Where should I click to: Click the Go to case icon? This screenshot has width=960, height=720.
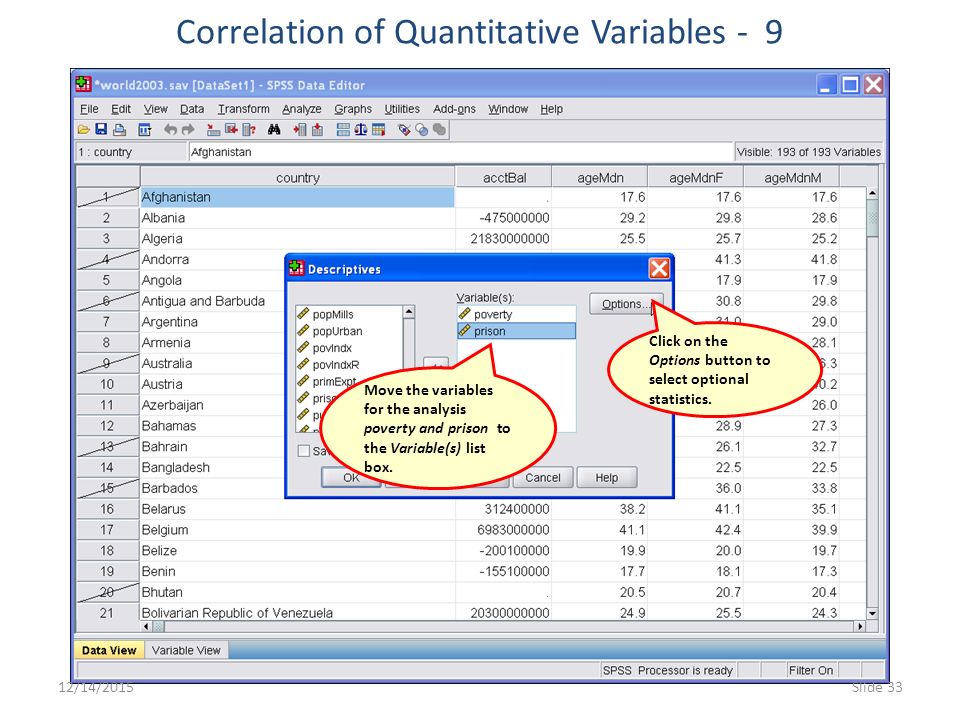[x=214, y=130]
